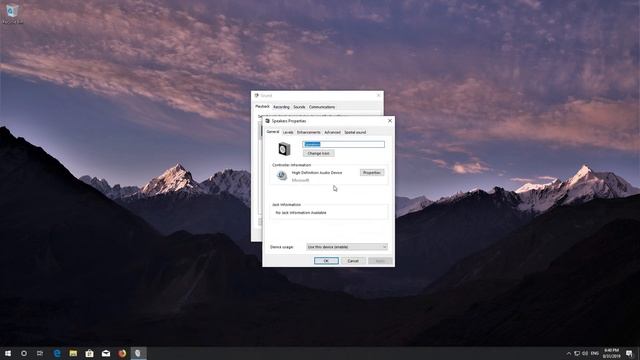Click 'High Definition Audio Device' text

(x=317, y=173)
